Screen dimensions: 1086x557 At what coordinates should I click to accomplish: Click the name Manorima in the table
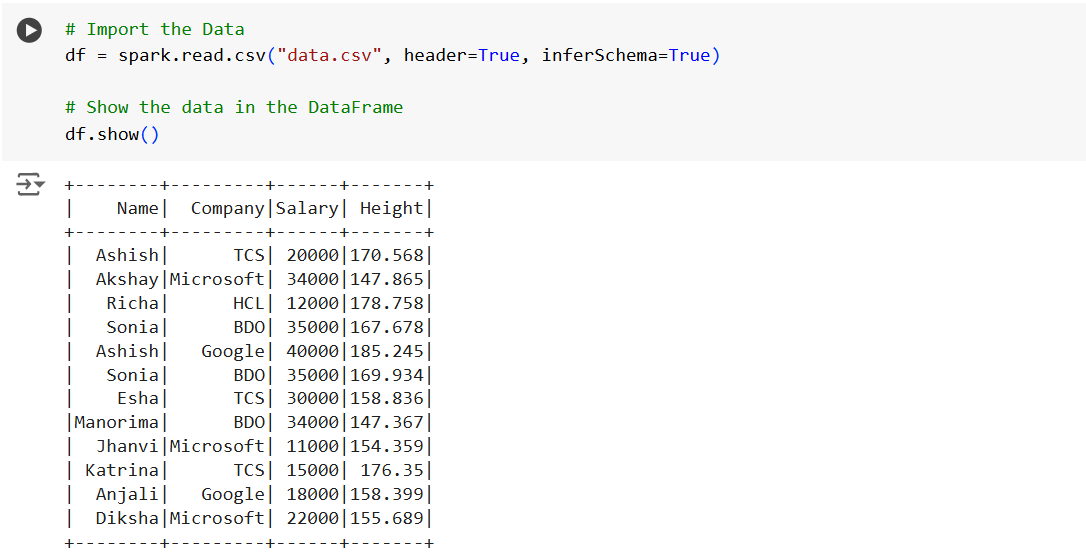(116, 422)
